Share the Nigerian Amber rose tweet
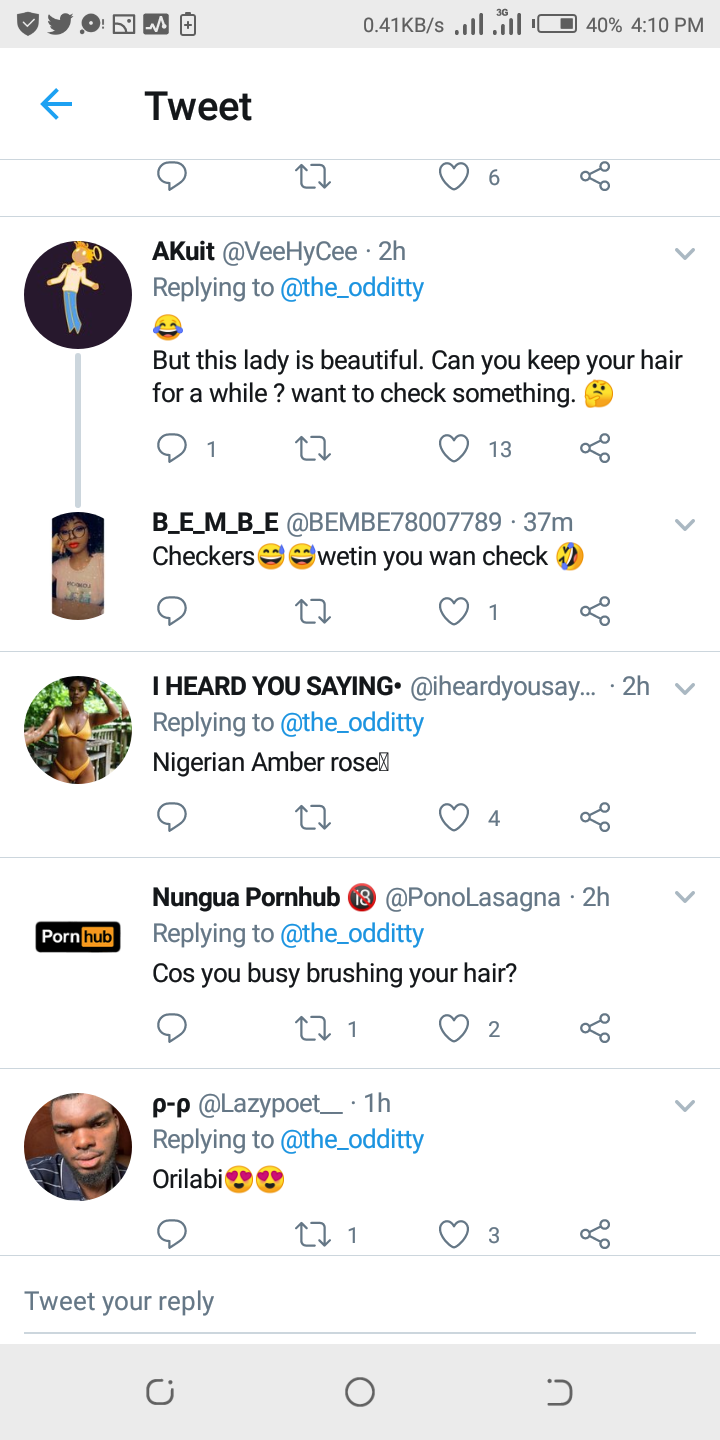The height and width of the screenshot is (1440, 720). click(x=595, y=818)
